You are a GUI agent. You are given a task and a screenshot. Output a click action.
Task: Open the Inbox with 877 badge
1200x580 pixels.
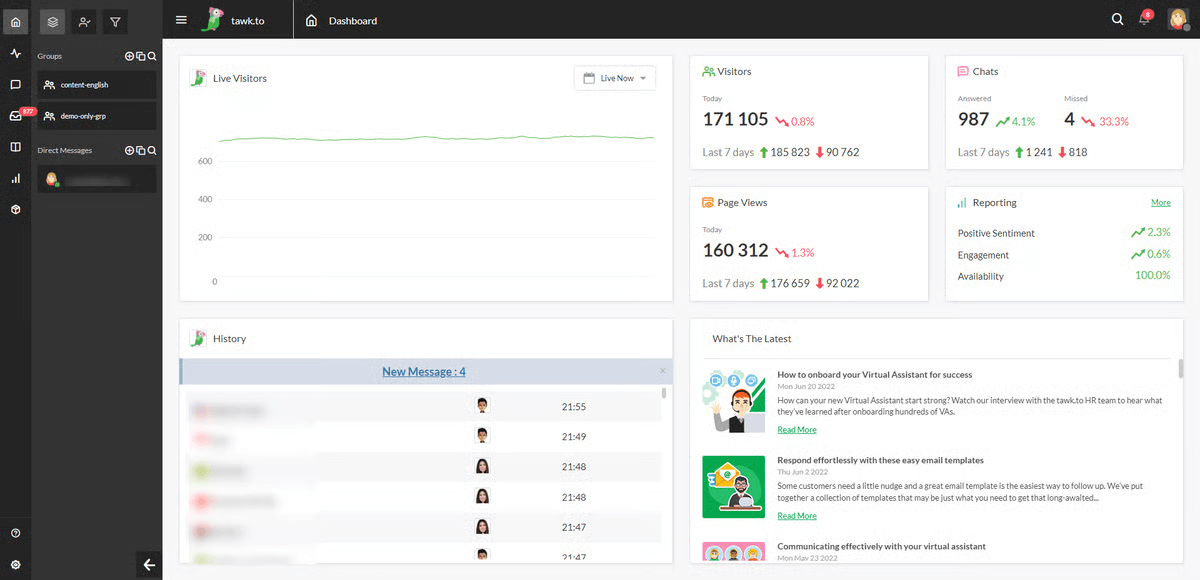[x=15, y=116]
